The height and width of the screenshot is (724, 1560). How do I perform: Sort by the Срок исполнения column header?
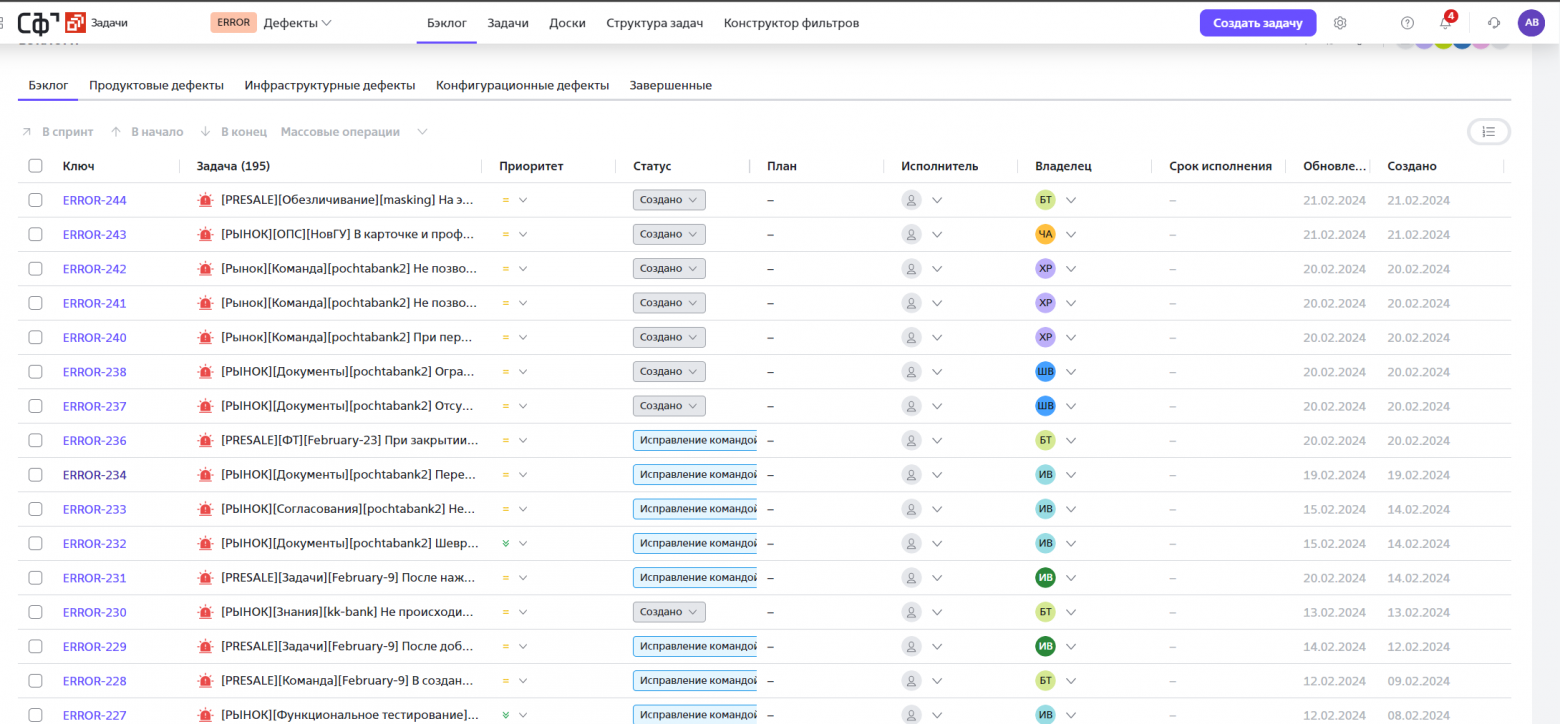pyautogui.click(x=1220, y=166)
